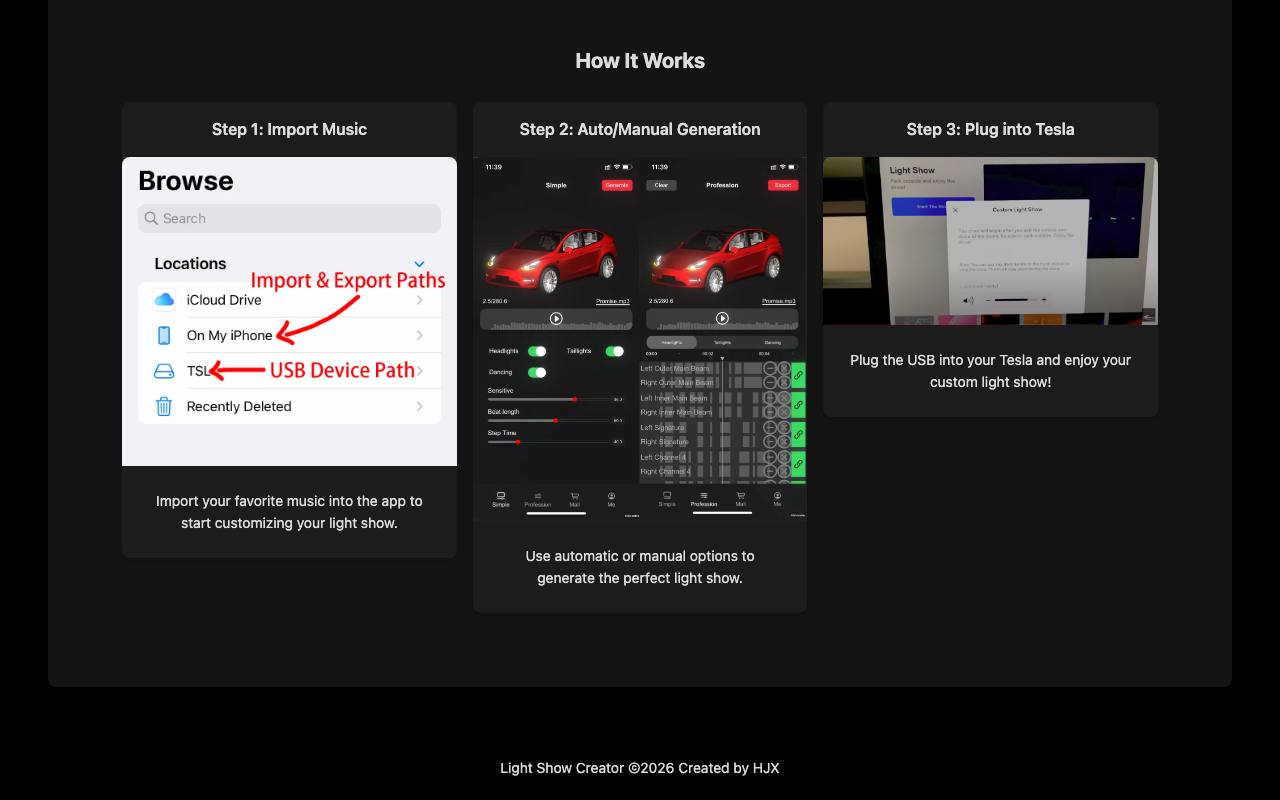Adjust the Step Time slider
Viewport: 1280px width, 800px height.
549,441
